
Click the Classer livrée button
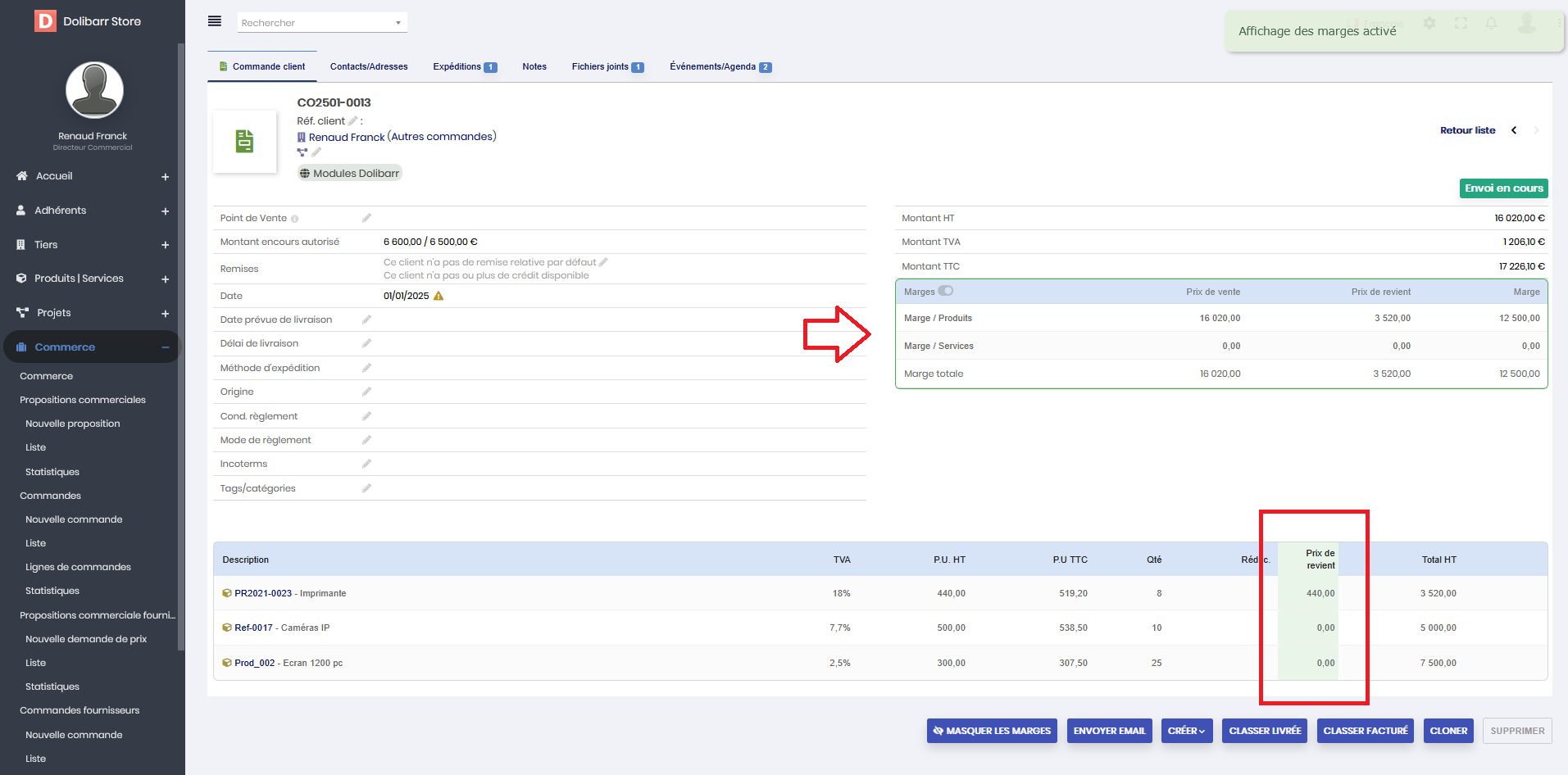coord(1265,731)
